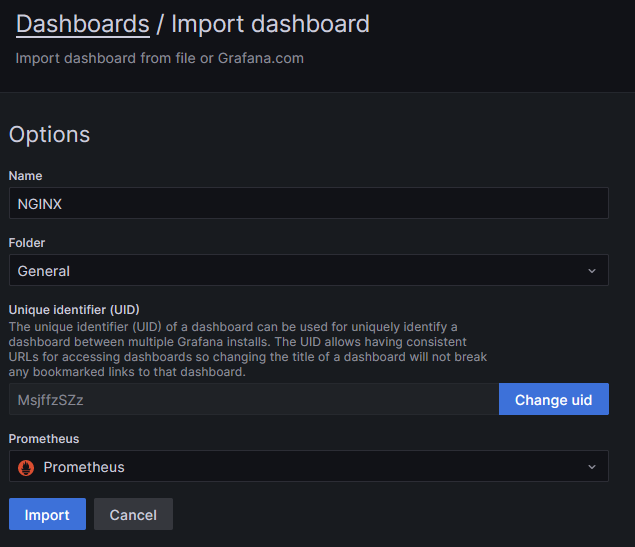Click the Folder field label
The image size is (635, 547).
click(27, 243)
